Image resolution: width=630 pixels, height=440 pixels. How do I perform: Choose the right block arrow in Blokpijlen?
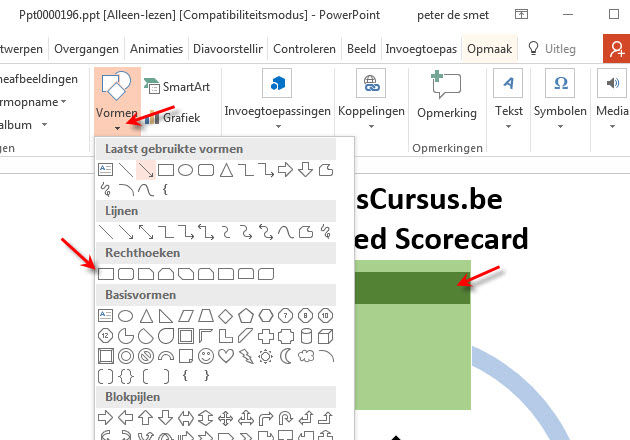[x=106, y=418]
